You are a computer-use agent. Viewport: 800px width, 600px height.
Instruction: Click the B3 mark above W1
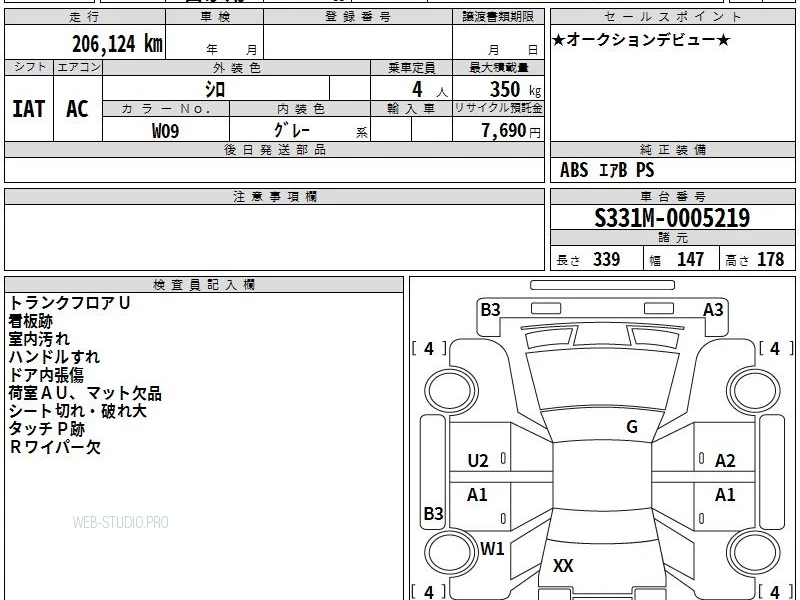coord(434,513)
